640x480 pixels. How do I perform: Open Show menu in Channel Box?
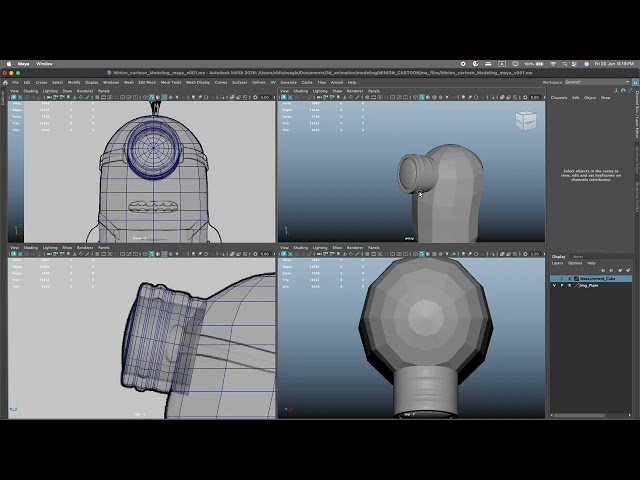tap(605, 98)
